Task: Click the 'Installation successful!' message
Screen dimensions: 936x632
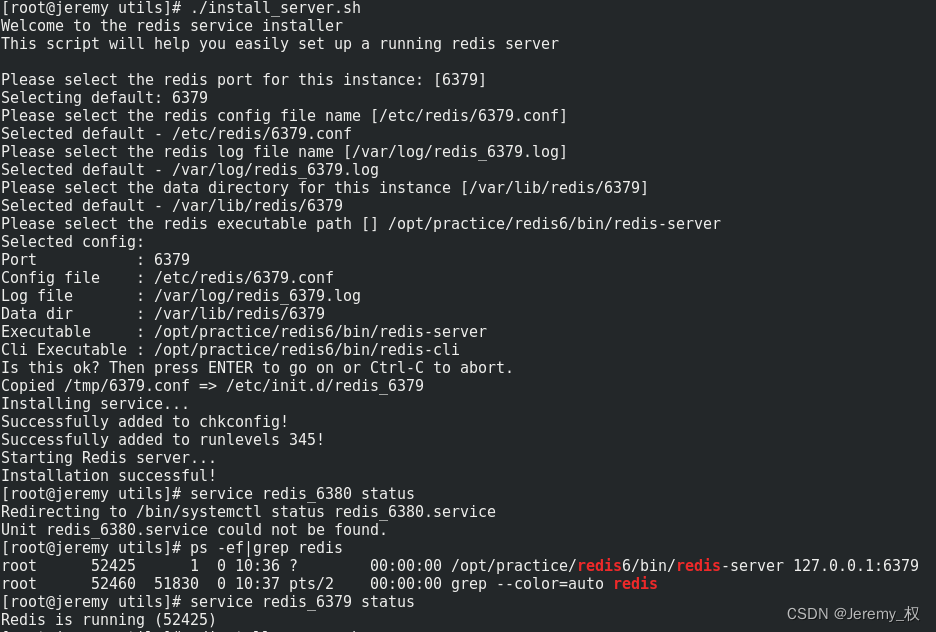Action: [x=108, y=476]
